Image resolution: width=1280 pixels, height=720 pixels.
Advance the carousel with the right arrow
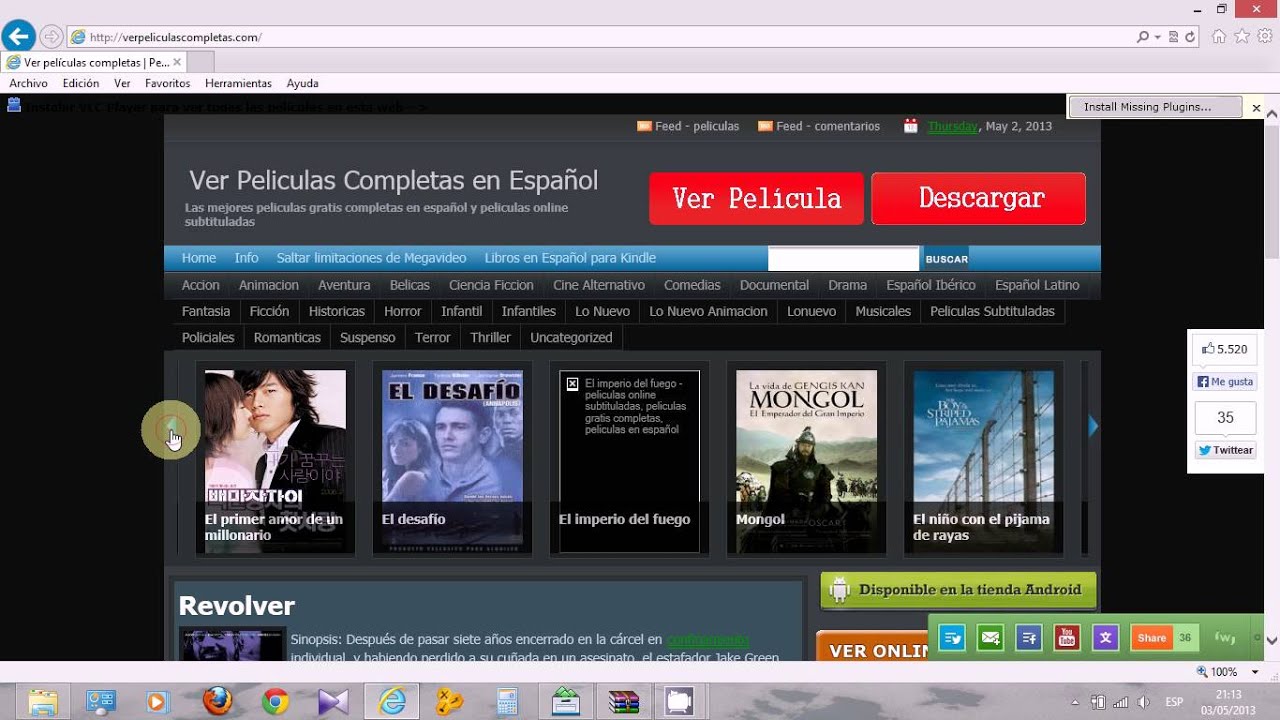(1093, 427)
